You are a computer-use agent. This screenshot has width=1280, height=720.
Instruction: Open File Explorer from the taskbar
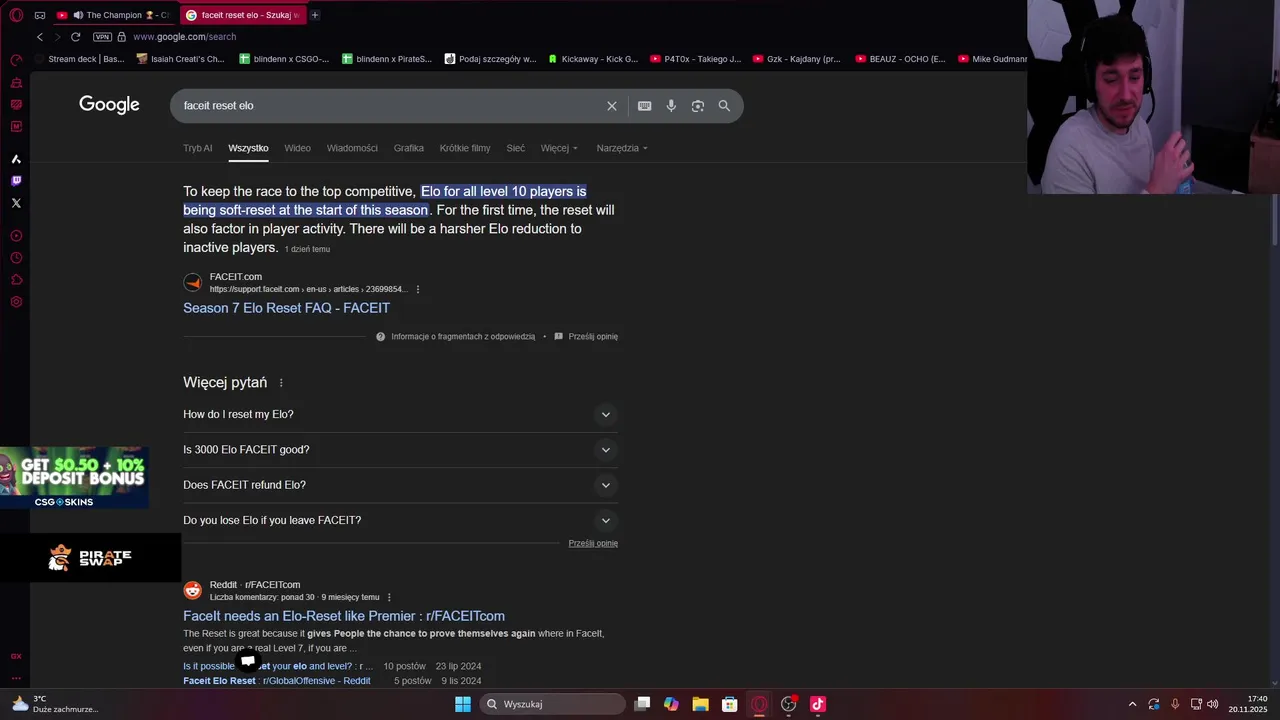click(701, 704)
